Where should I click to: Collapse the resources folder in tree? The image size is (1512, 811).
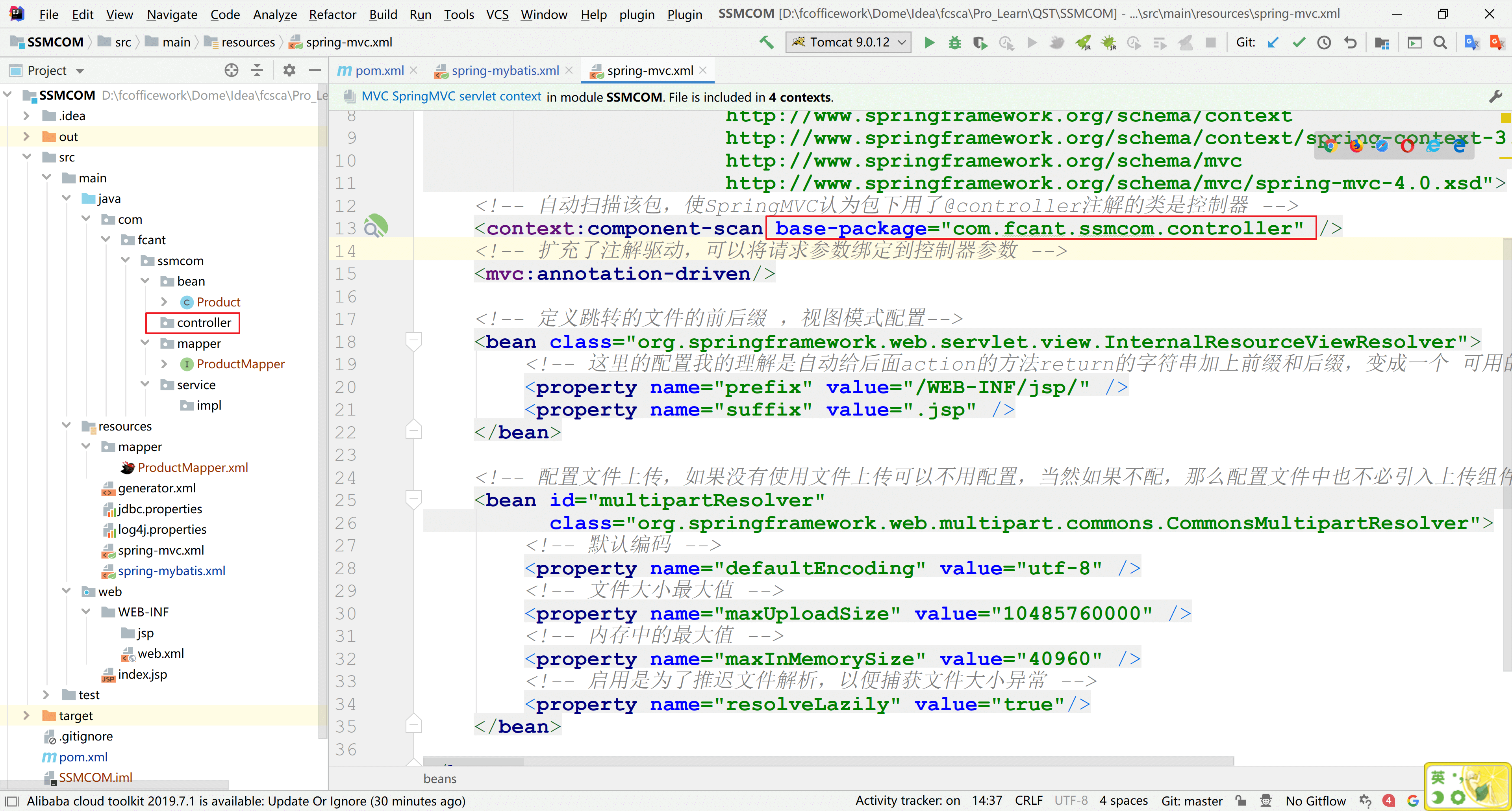pyautogui.click(x=66, y=426)
